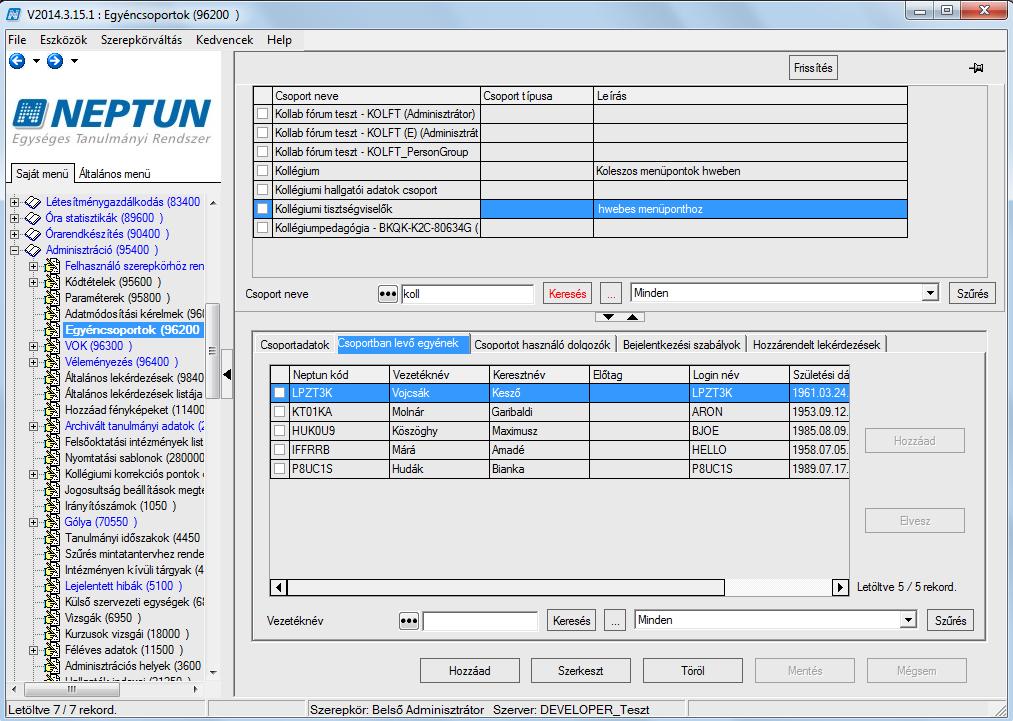Click the up arrow splitter between panels
The width and height of the screenshot is (1013, 721).
click(x=632, y=317)
